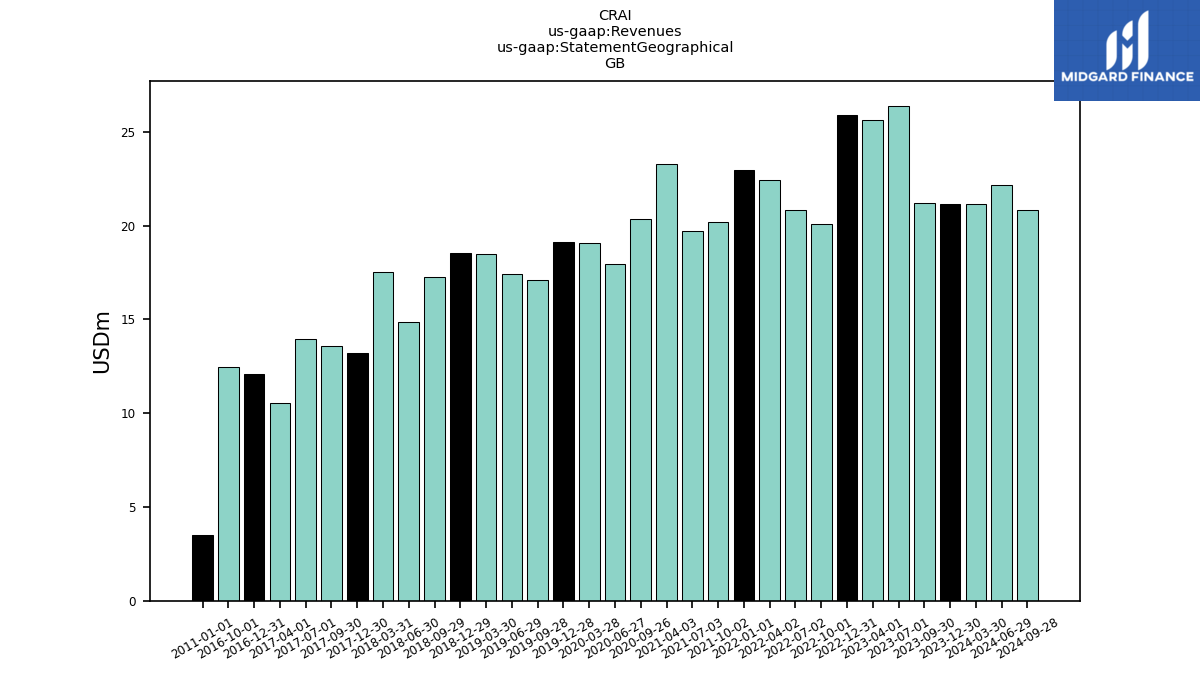Click the CRAI ticker in the title

[x=615, y=16]
